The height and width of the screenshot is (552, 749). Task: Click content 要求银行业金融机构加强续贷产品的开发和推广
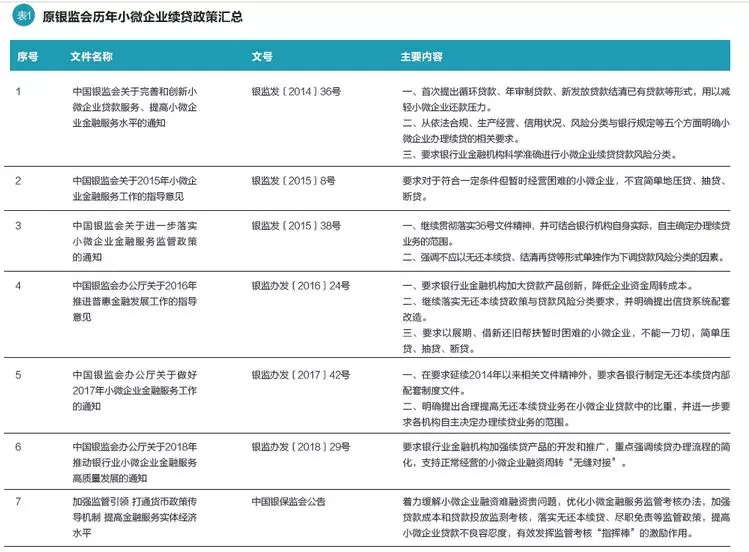(566, 455)
